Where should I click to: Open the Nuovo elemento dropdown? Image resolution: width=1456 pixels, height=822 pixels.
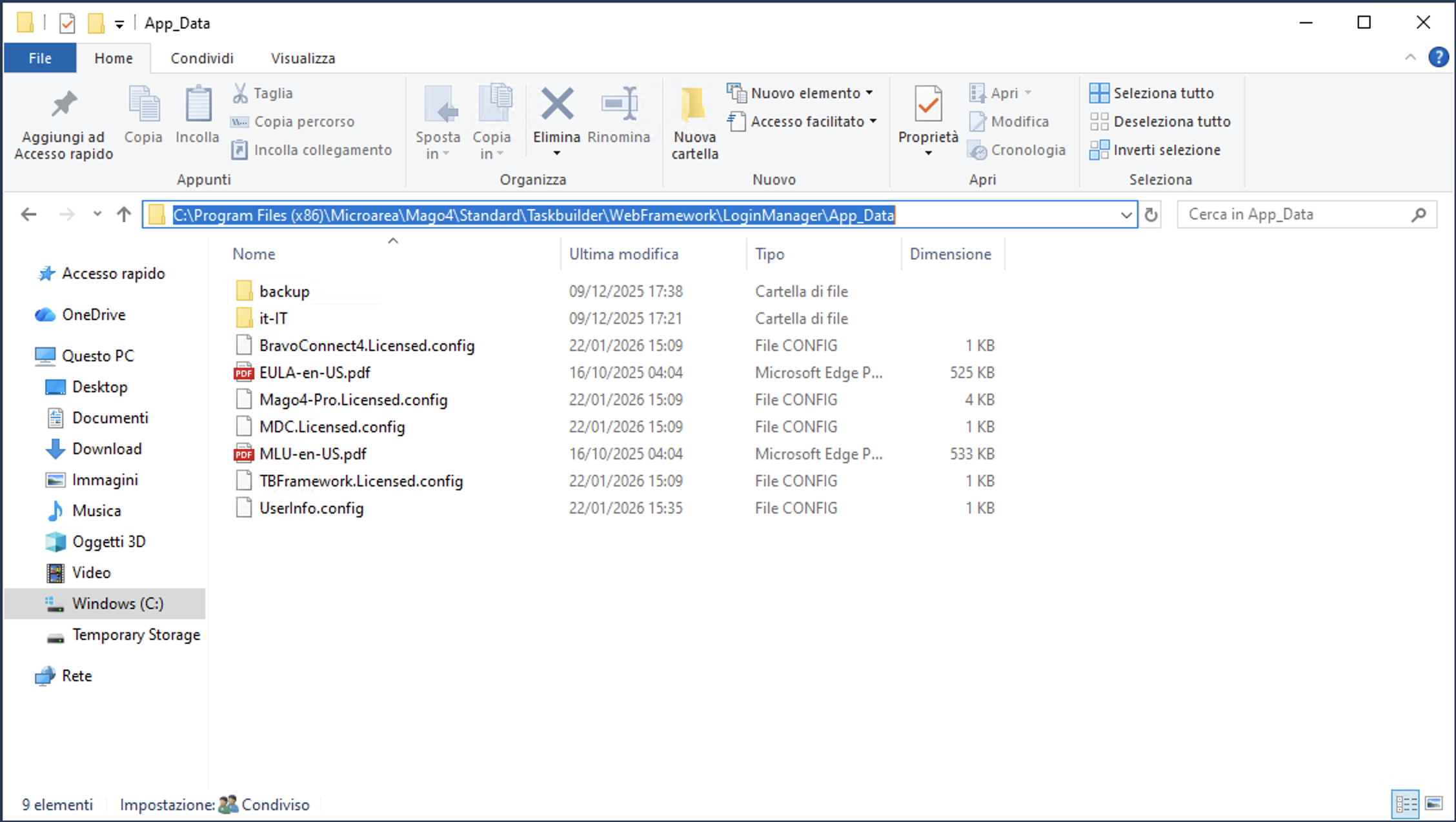pyautogui.click(x=800, y=93)
